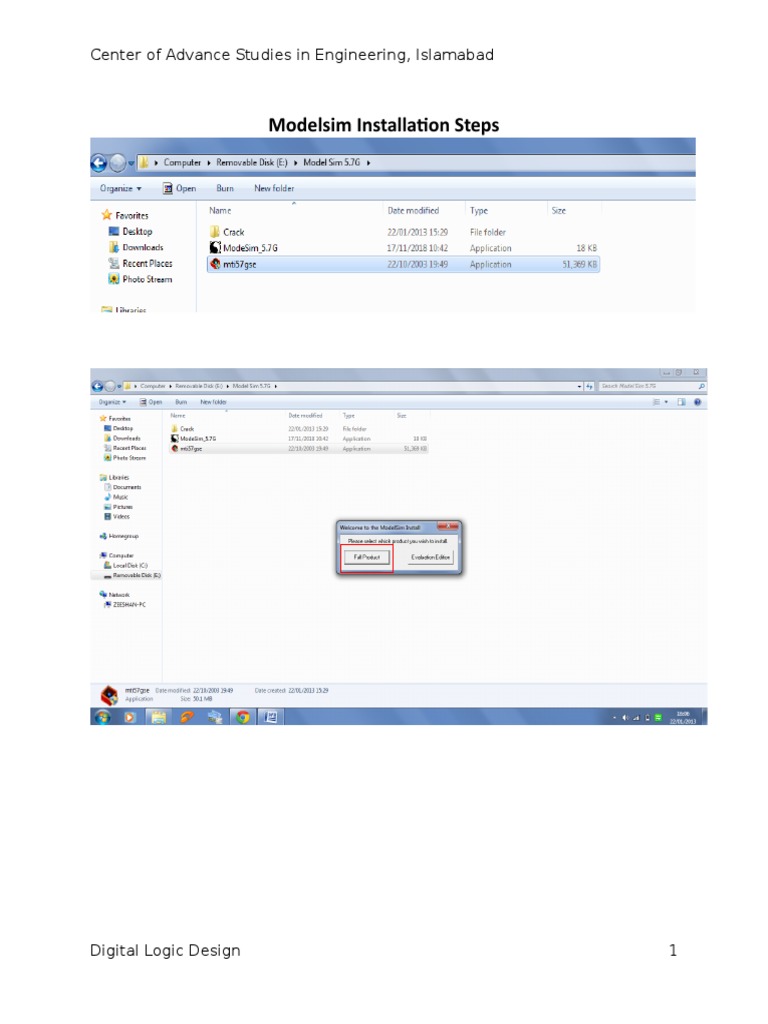768x1024 pixels.
Task: Open Microsoft Word taskbar icon
Action: tap(271, 717)
